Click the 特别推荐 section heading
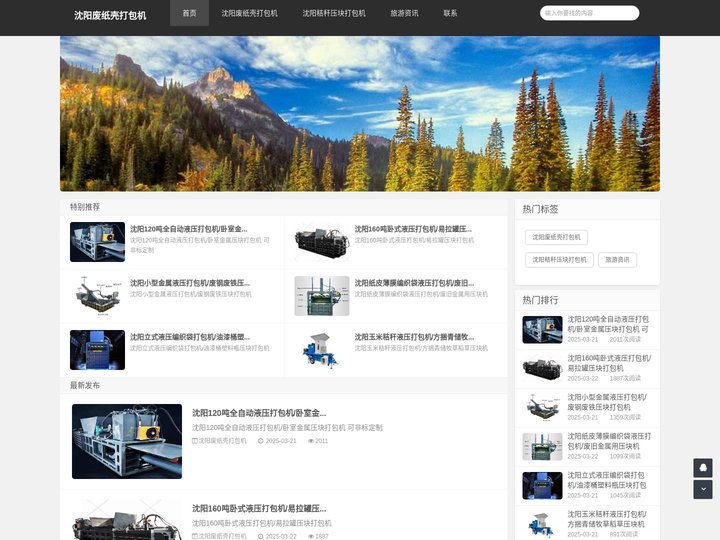Viewport: 720px width, 540px height. tap(85, 207)
